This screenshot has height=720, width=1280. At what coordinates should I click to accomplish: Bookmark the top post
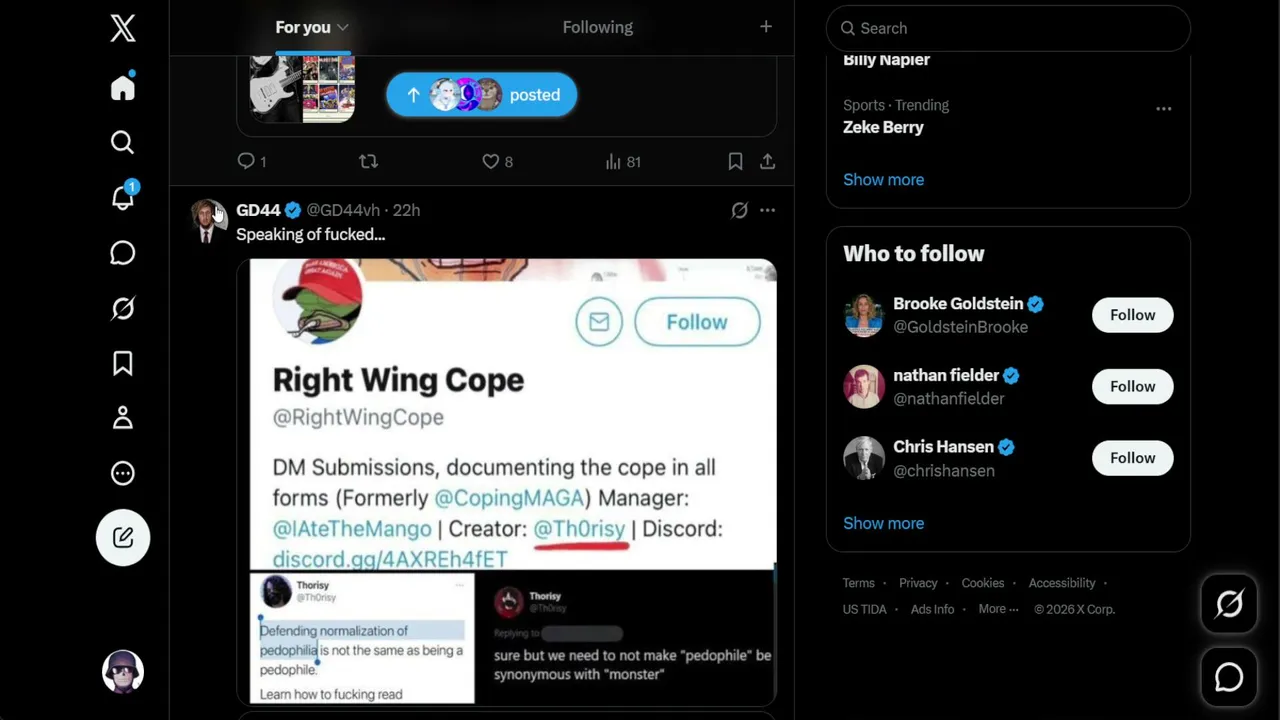pyautogui.click(x=735, y=161)
